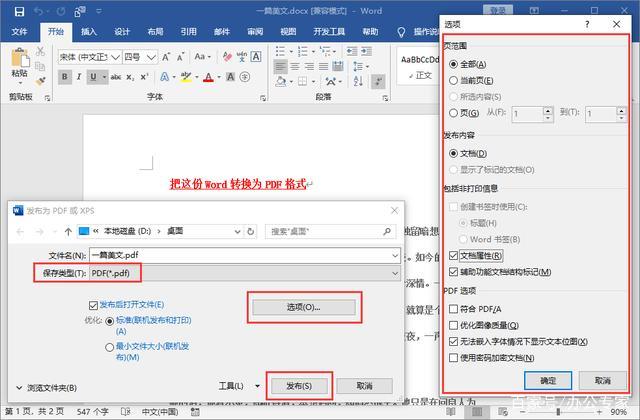Toggle Document properties checkbox
The image size is (640, 420).
(453, 256)
